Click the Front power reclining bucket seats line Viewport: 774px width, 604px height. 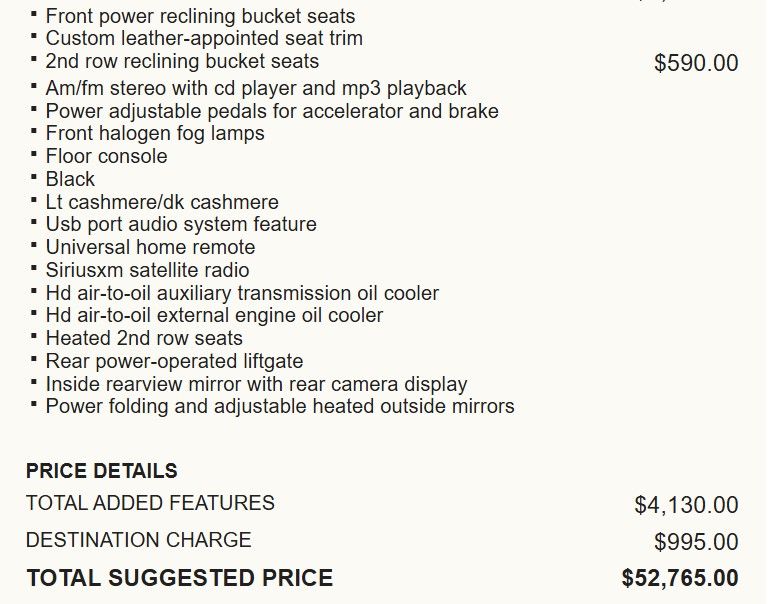200,16
